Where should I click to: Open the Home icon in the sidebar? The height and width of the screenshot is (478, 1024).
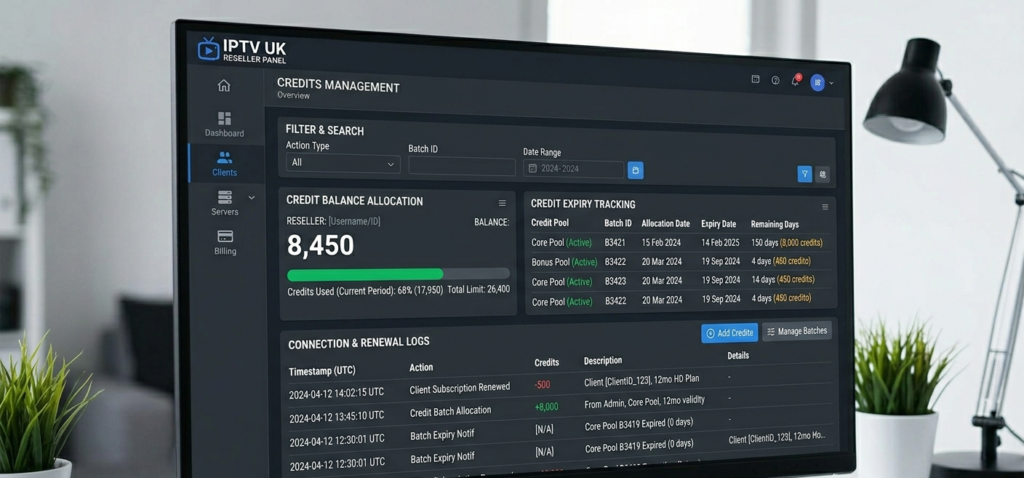(x=224, y=86)
